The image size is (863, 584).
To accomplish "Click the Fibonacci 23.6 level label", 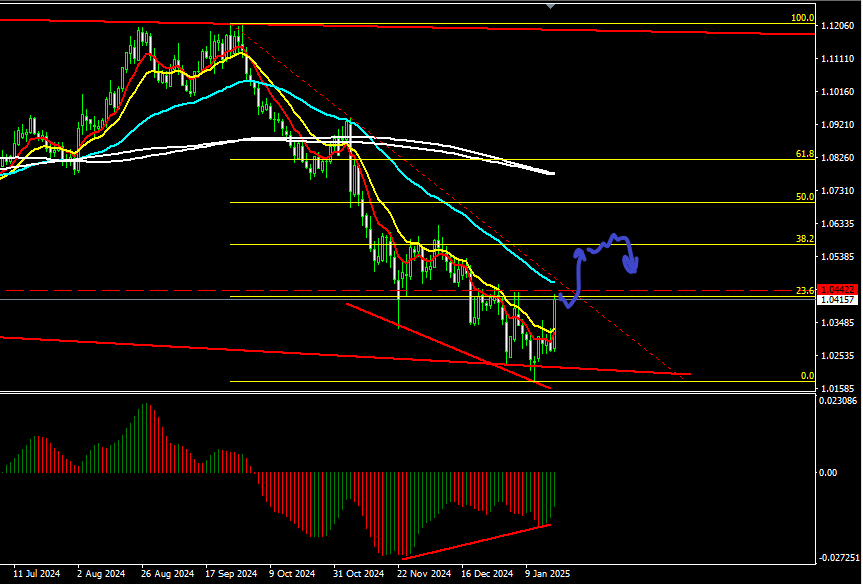I will [x=805, y=291].
